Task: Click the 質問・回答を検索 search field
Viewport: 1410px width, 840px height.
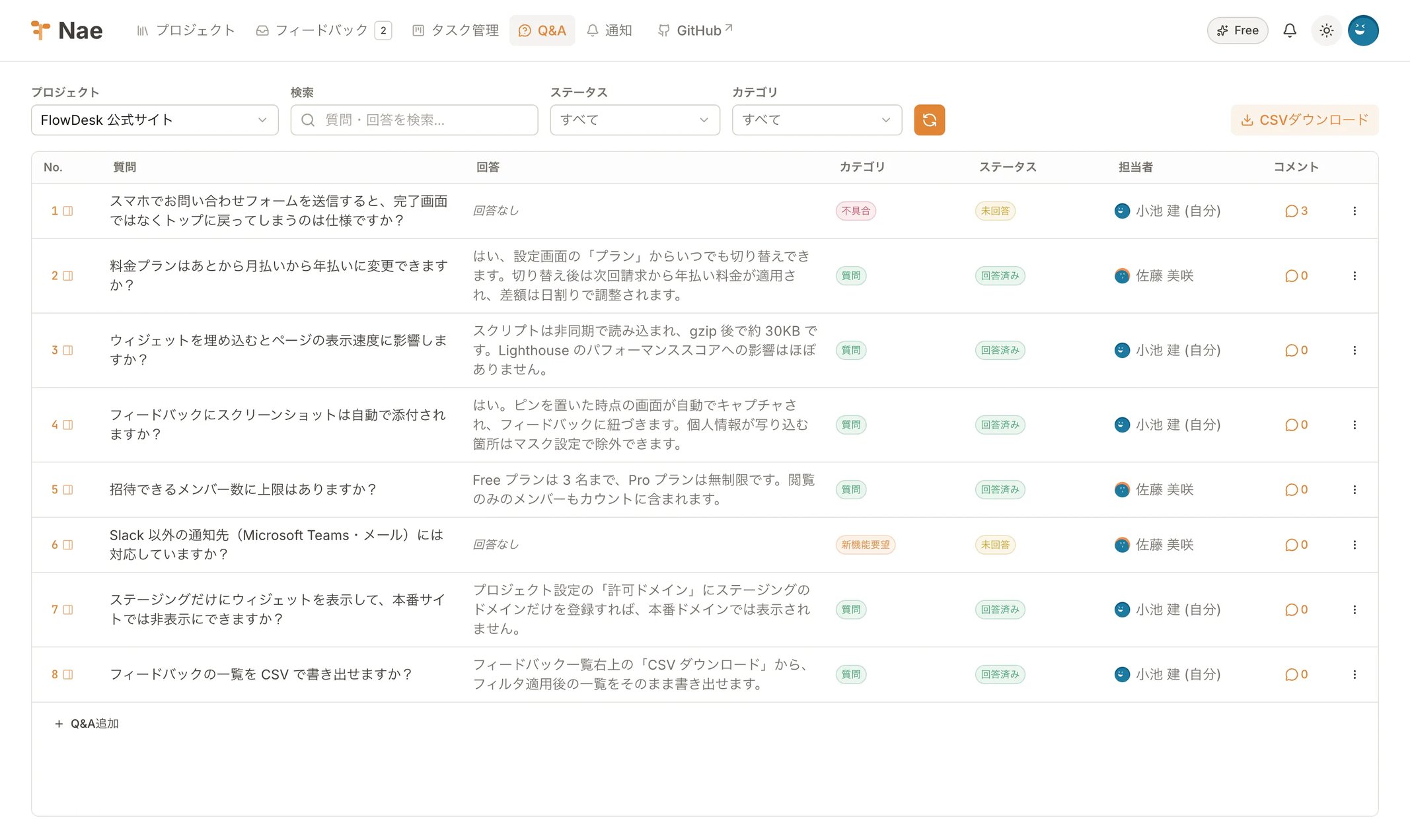Action: [x=414, y=120]
